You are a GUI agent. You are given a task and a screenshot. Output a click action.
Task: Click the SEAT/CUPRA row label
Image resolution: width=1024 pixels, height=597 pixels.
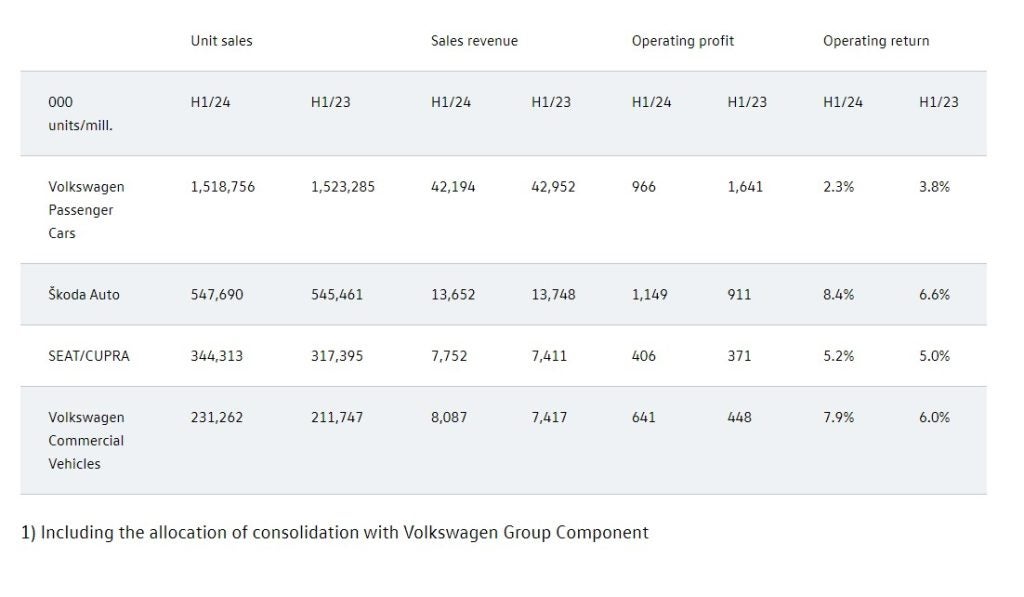pyautogui.click(x=88, y=356)
